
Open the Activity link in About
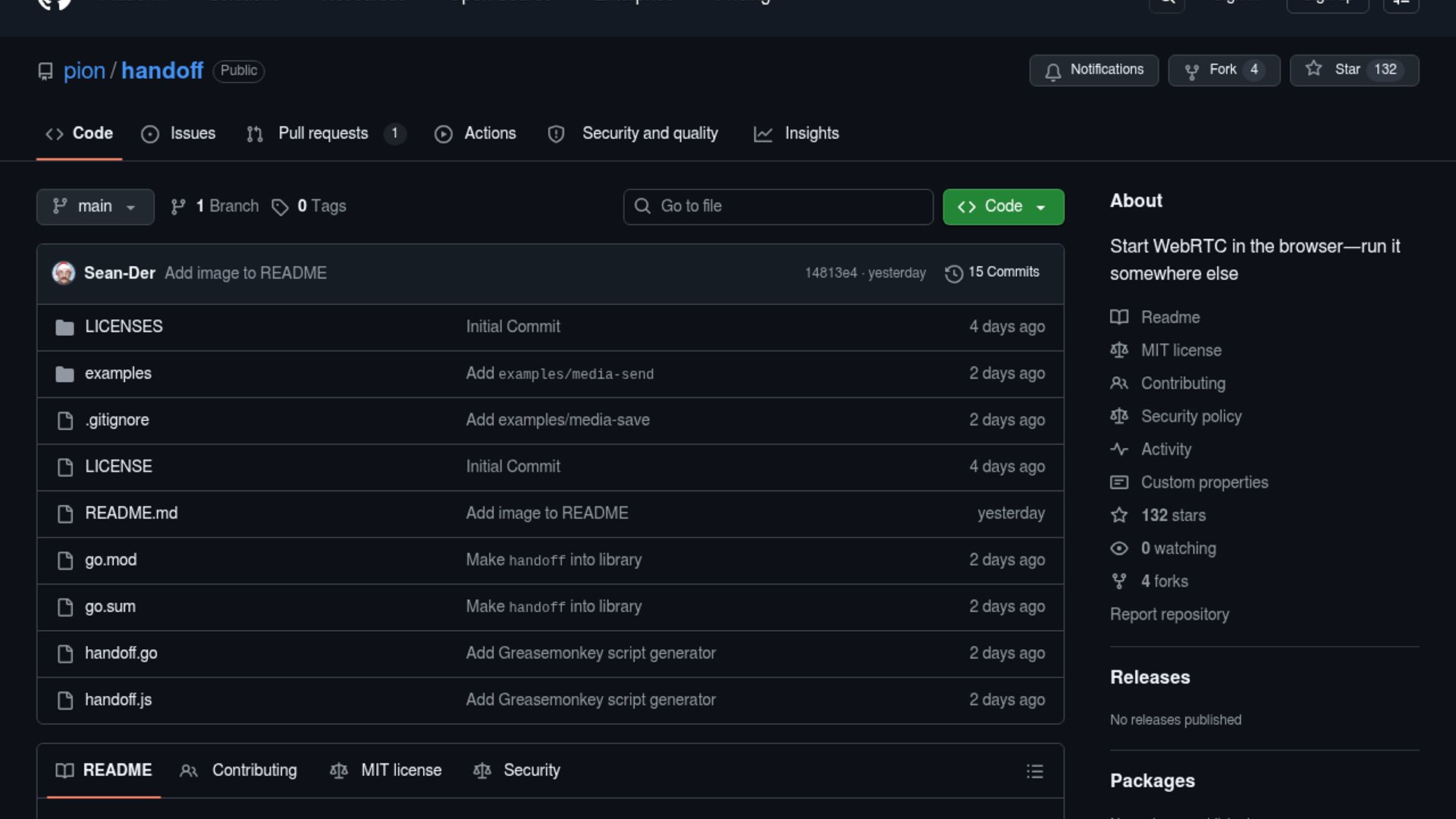[1166, 449]
